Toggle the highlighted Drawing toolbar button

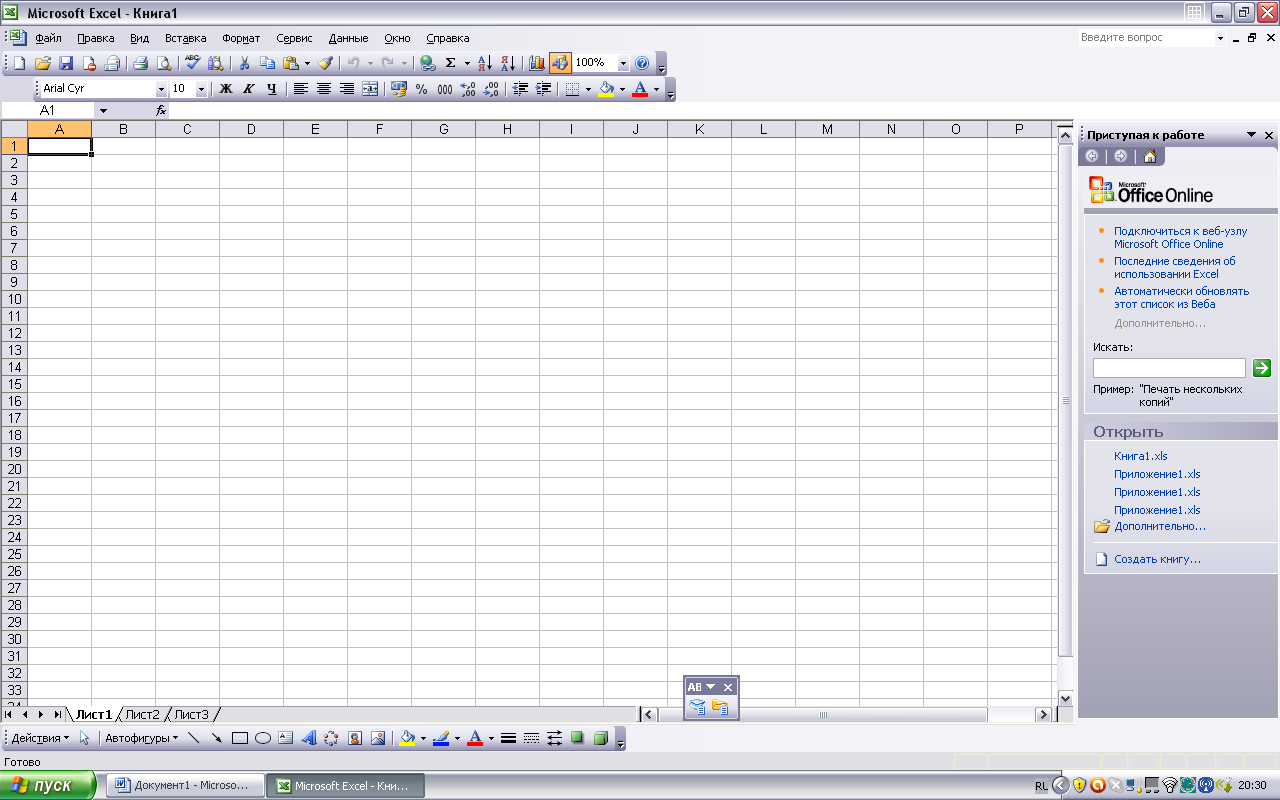[560, 63]
